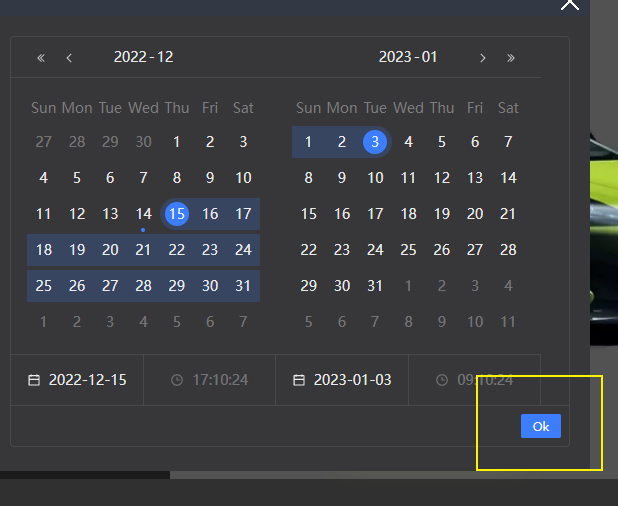The width and height of the screenshot is (618, 506).
Task: Select greyed-out November 30 in left calendar
Action: coord(143,142)
